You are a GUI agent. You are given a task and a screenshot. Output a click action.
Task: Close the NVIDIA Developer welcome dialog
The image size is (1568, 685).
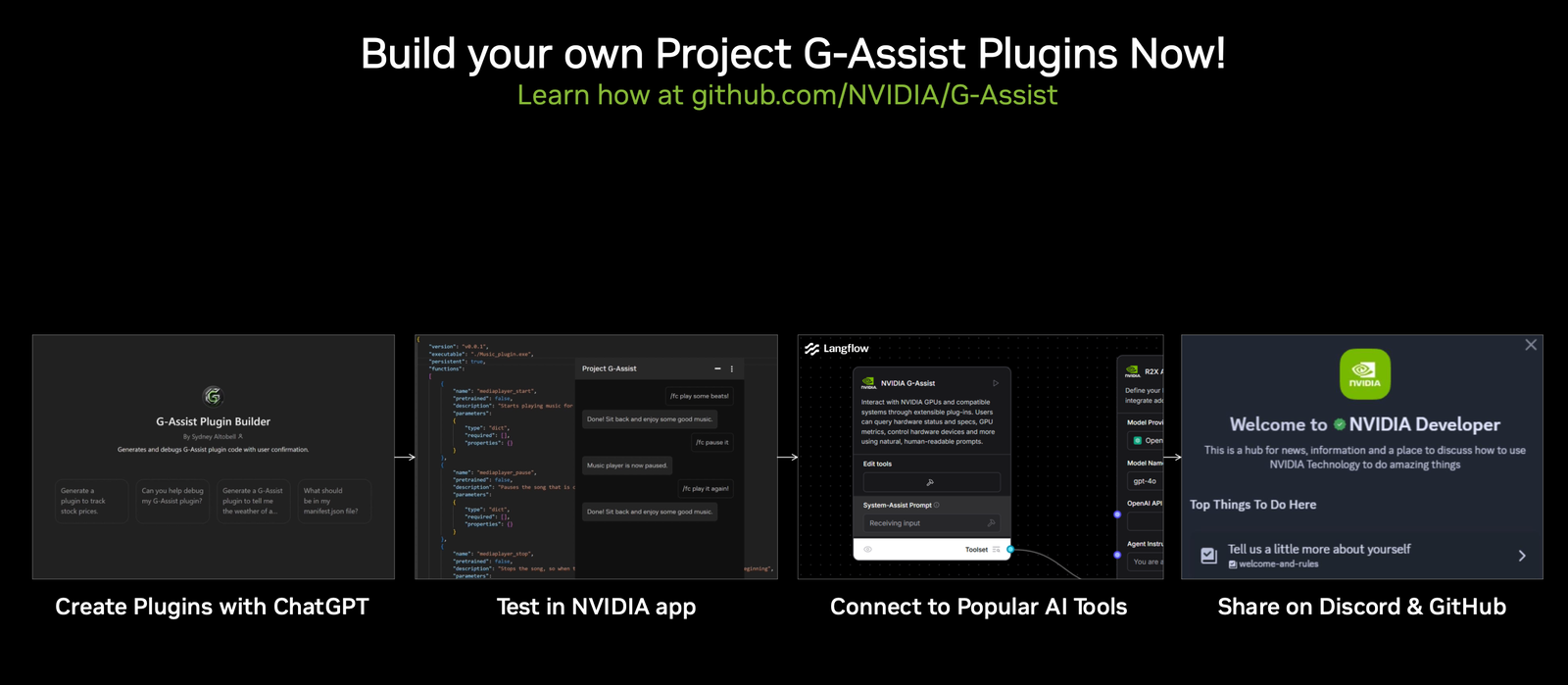tap(1531, 345)
